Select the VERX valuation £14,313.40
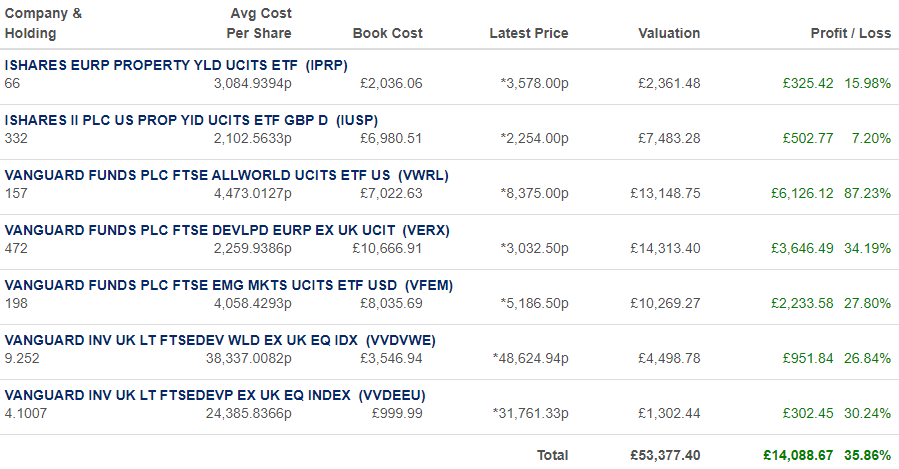 pos(665,249)
